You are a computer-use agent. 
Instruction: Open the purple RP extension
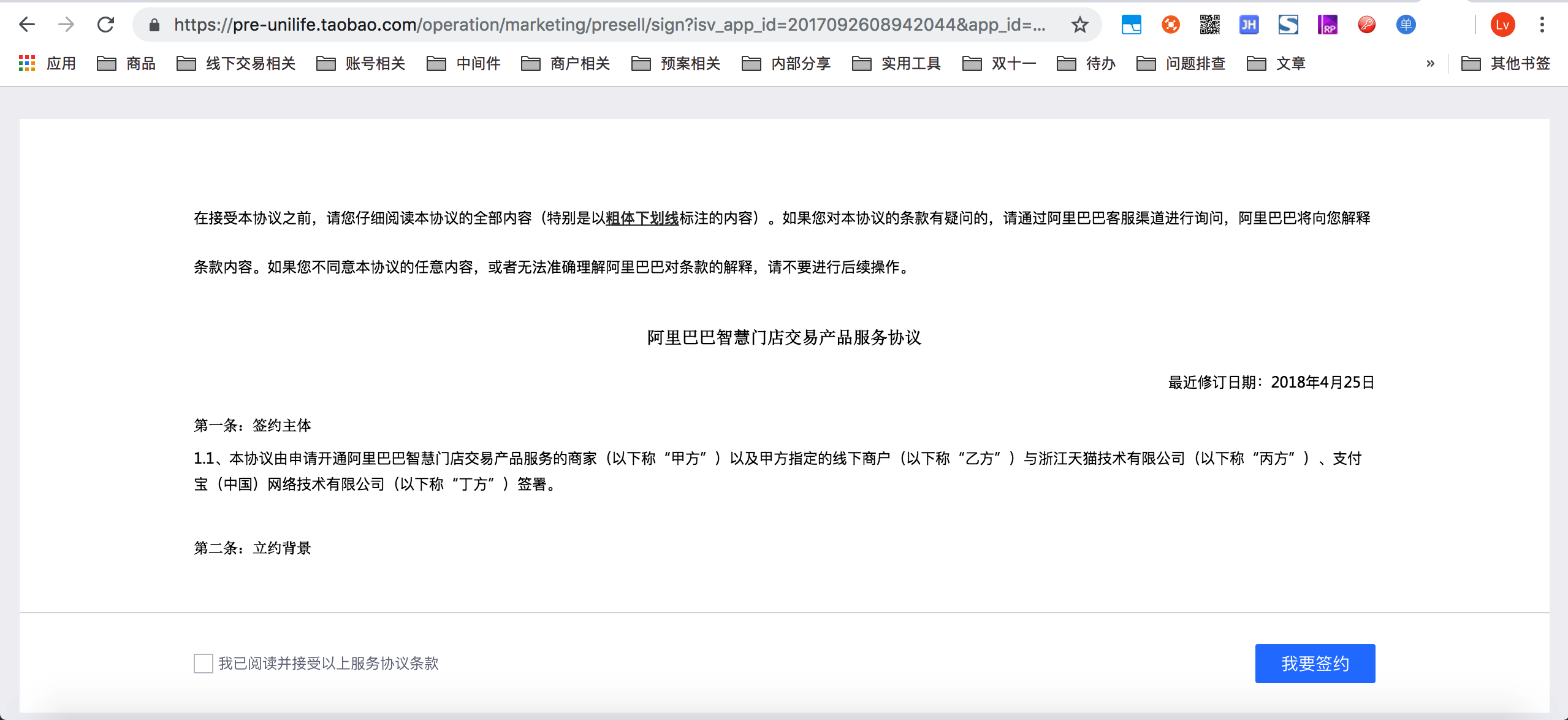coord(1327,25)
